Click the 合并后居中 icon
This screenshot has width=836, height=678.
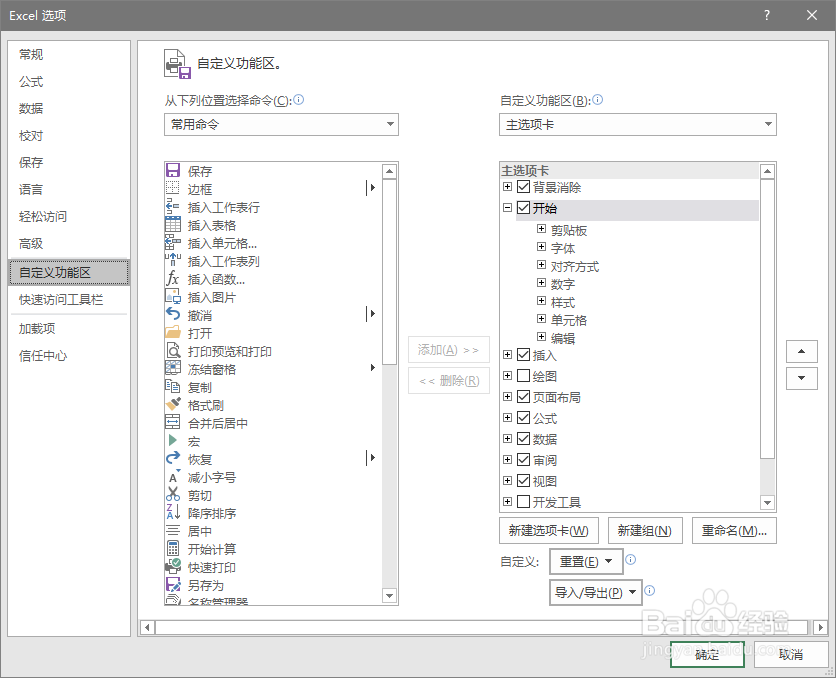(173, 422)
